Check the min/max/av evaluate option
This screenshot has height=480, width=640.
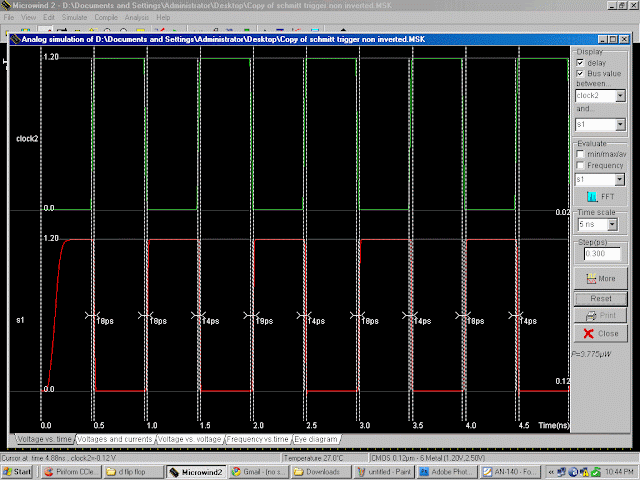point(580,154)
